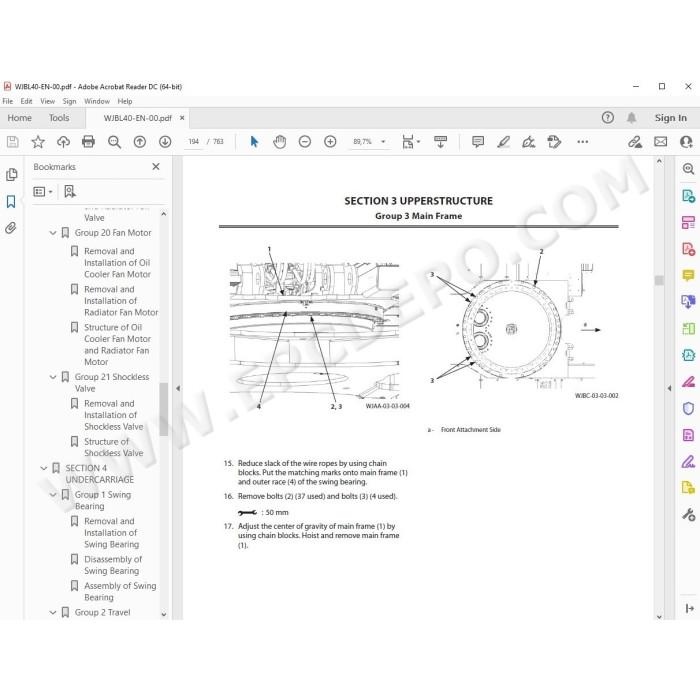This screenshot has height=700, width=700.
Task: Go to previous page arrow
Action: (x=140, y=142)
